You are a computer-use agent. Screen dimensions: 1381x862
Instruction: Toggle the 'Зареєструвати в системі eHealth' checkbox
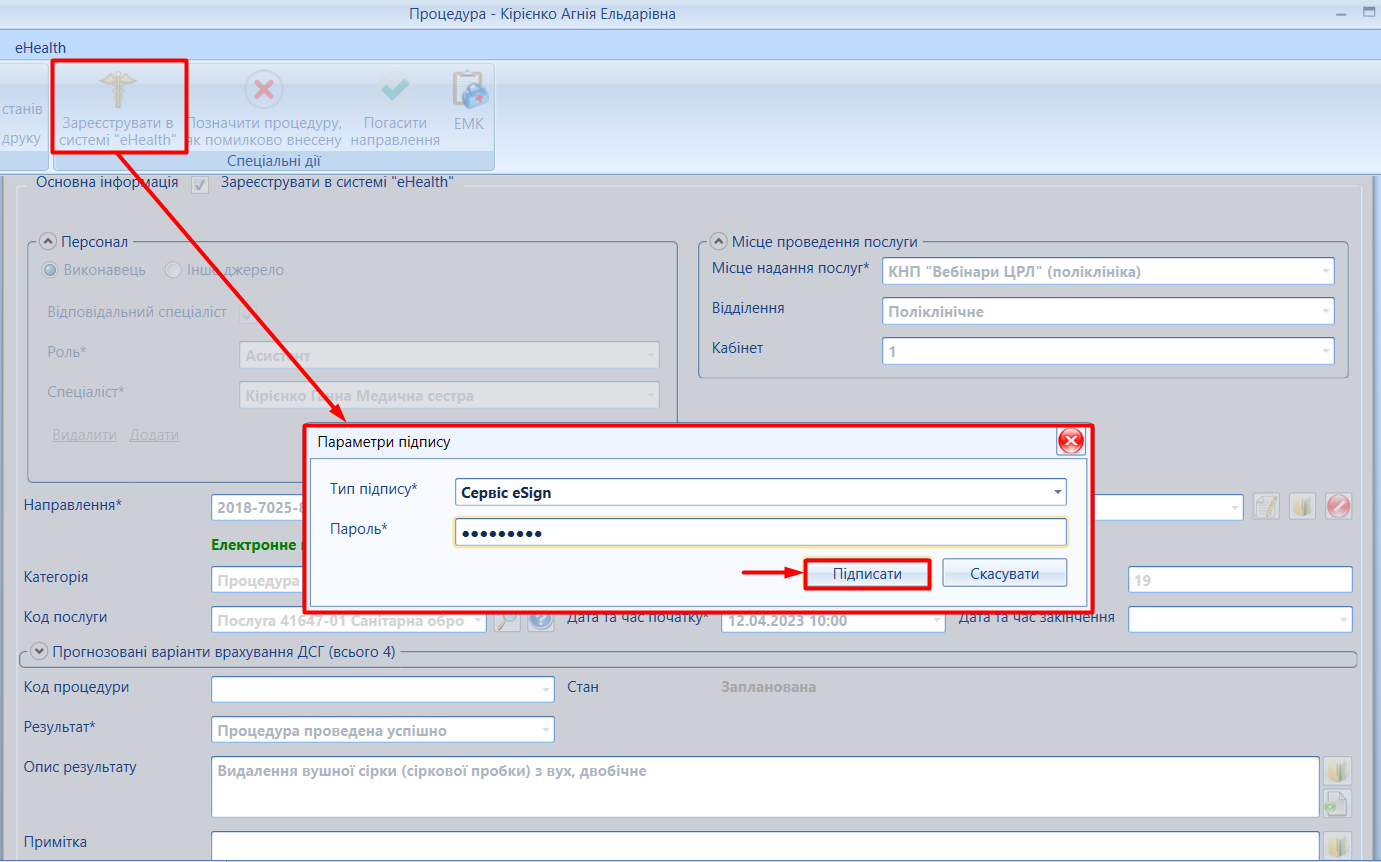click(x=200, y=184)
